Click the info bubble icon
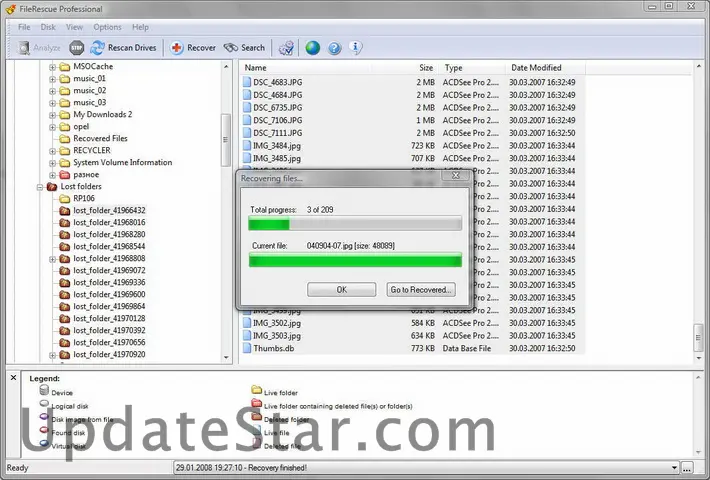The height and width of the screenshot is (480, 710). pos(355,48)
